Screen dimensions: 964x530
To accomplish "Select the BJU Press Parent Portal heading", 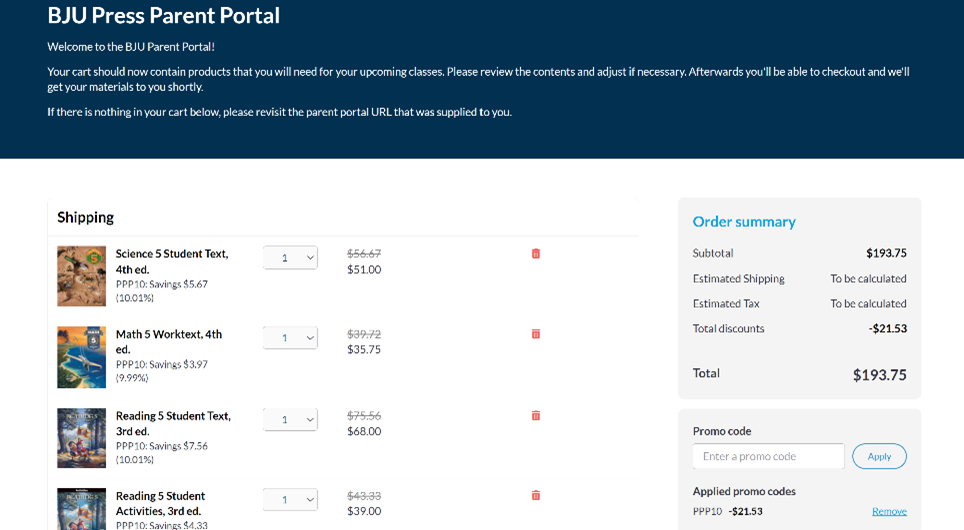I will (164, 15).
